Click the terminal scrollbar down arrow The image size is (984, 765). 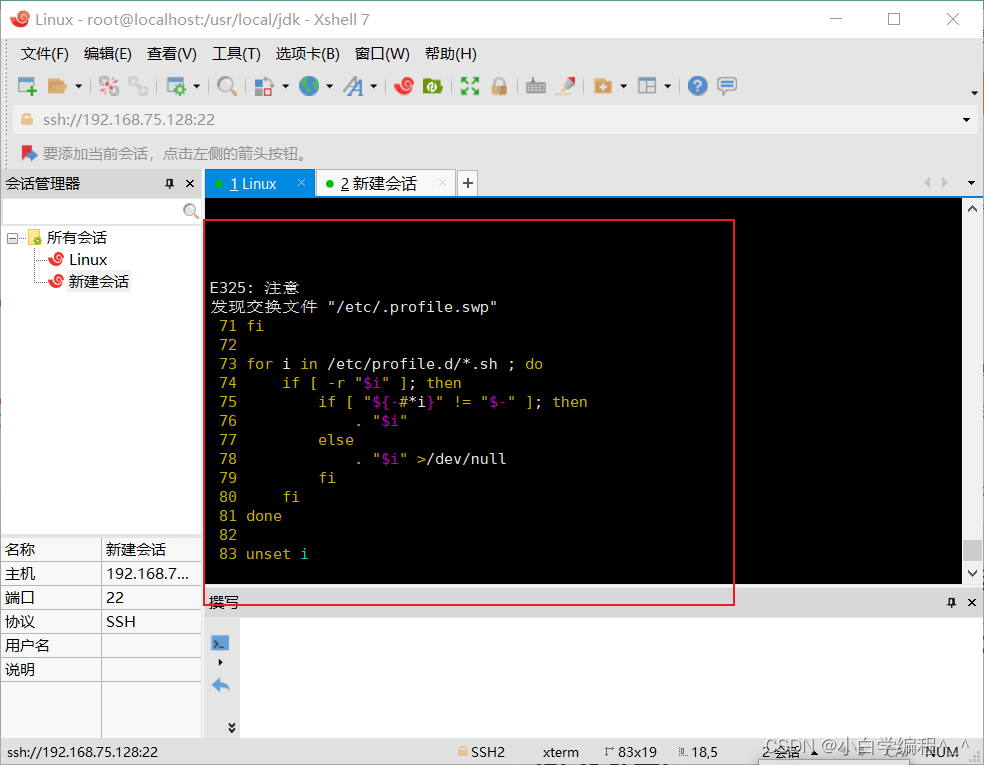click(972, 573)
